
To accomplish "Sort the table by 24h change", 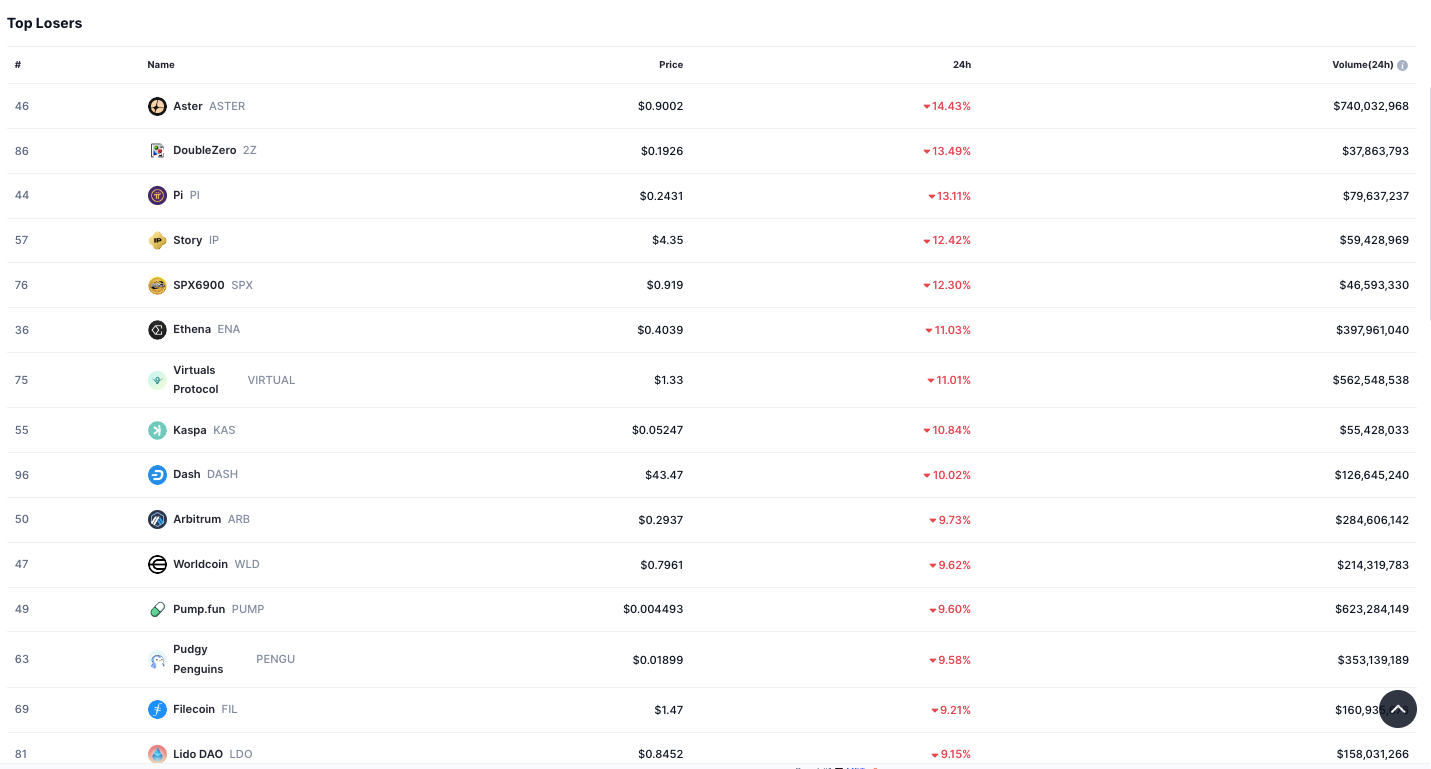I will pyautogui.click(x=961, y=64).
